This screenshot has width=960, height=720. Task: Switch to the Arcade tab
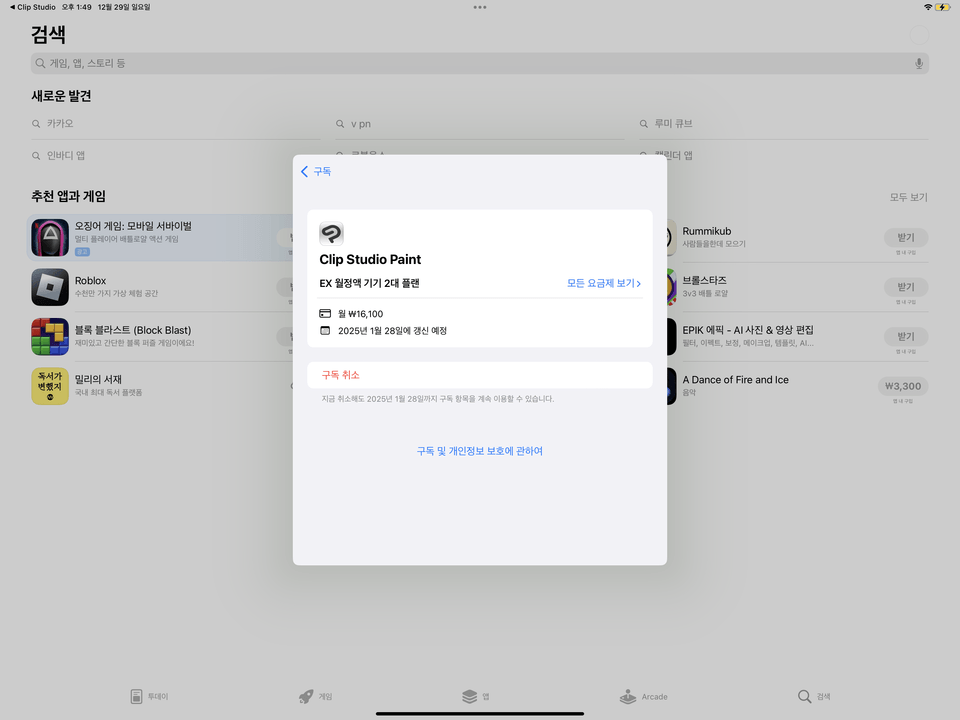643,696
